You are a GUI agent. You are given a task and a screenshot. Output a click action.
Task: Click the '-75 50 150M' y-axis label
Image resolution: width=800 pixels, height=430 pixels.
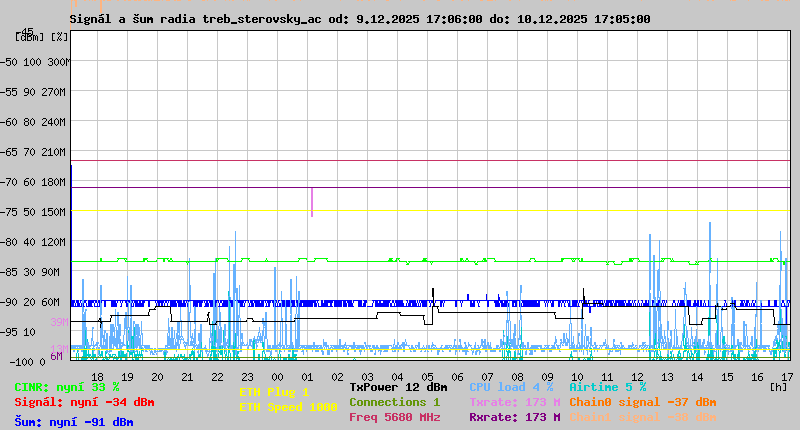click(33, 212)
